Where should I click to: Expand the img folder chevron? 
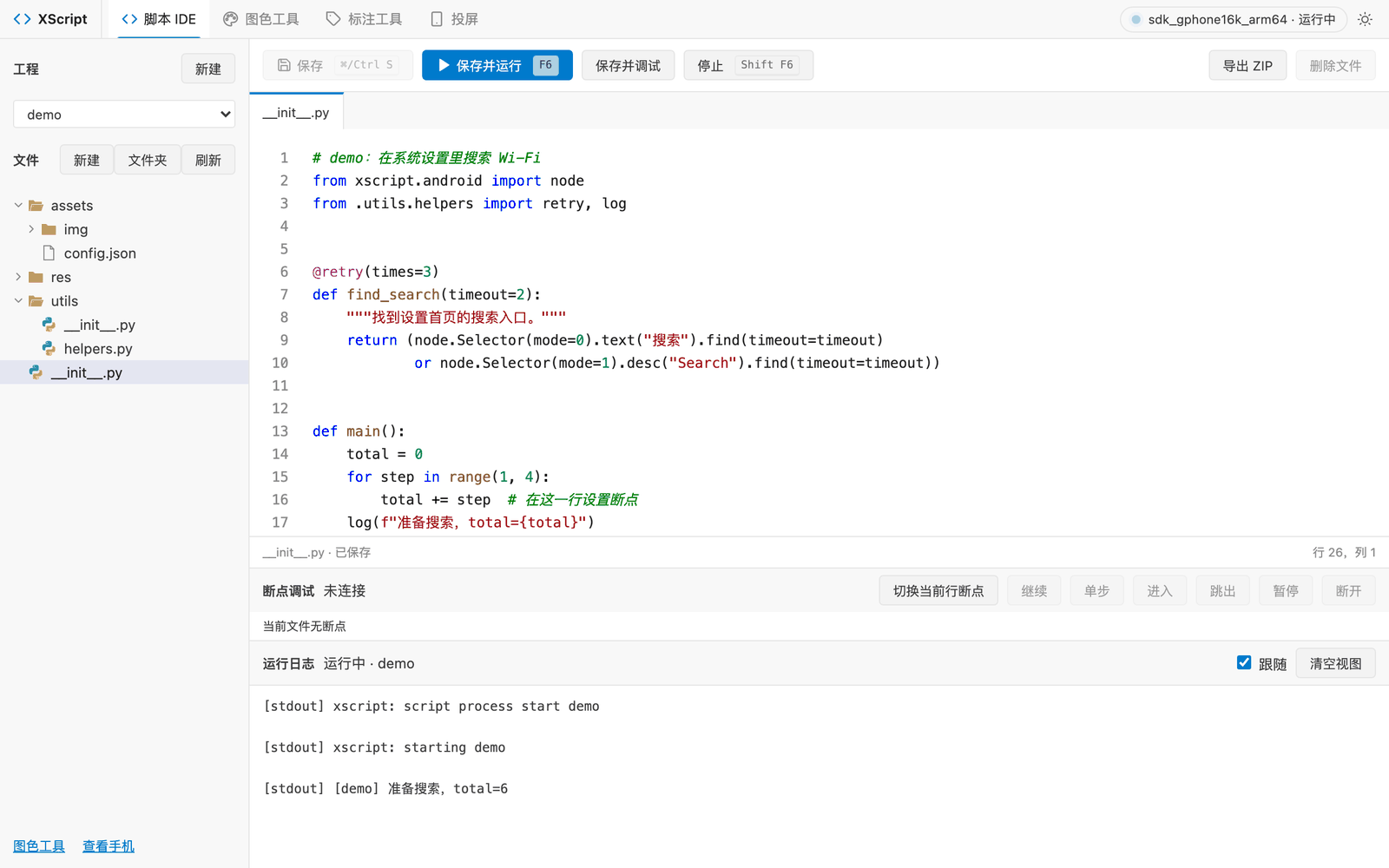click(x=31, y=229)
